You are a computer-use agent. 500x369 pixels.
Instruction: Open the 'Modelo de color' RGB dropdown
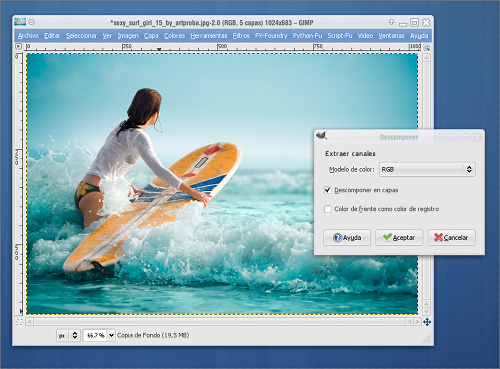pyautogui.click(x=427, y=169)
